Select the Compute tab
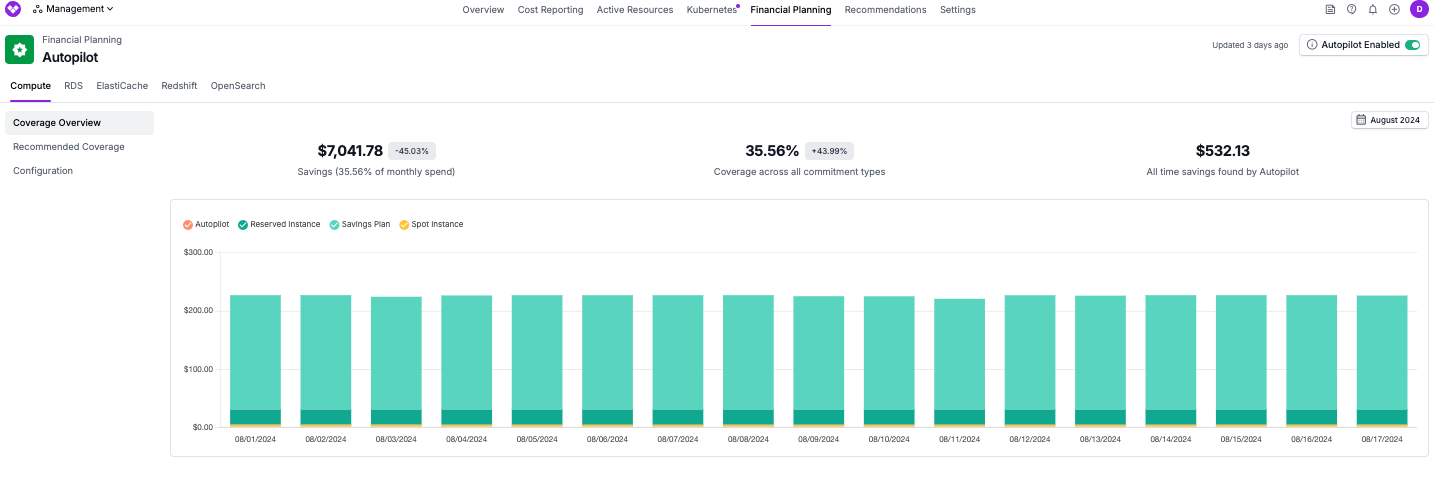The height and width of the screenshot is (501, 1434). tap(31, 86)
